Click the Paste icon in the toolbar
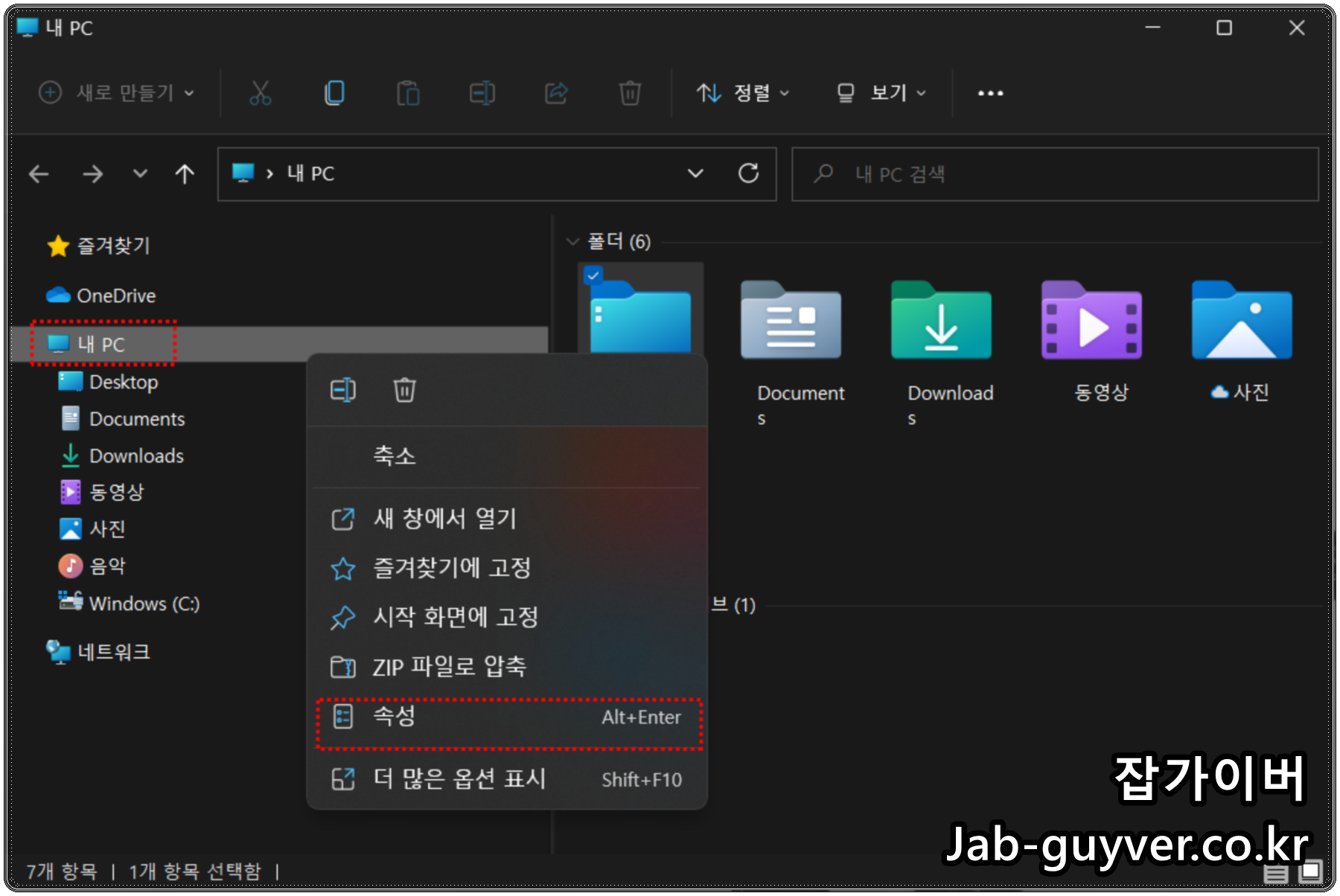 [408, 92]
